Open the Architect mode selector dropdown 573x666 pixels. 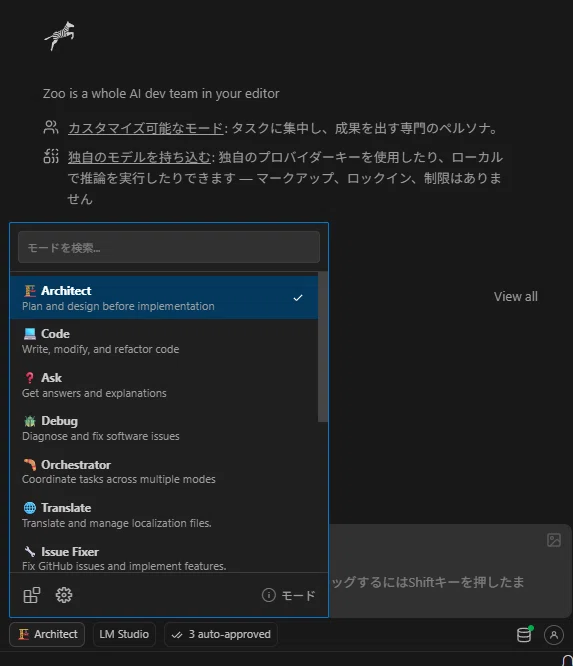point(47,634)
